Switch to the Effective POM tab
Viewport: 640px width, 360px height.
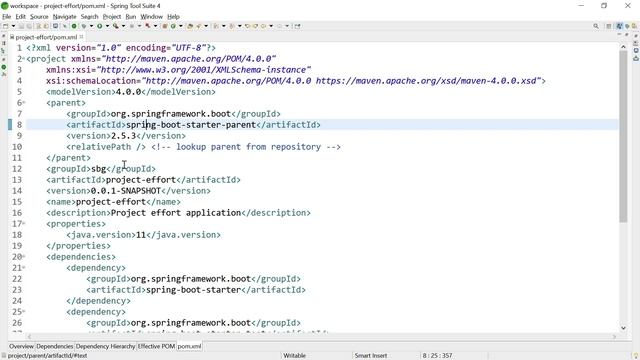click(156, 346)
